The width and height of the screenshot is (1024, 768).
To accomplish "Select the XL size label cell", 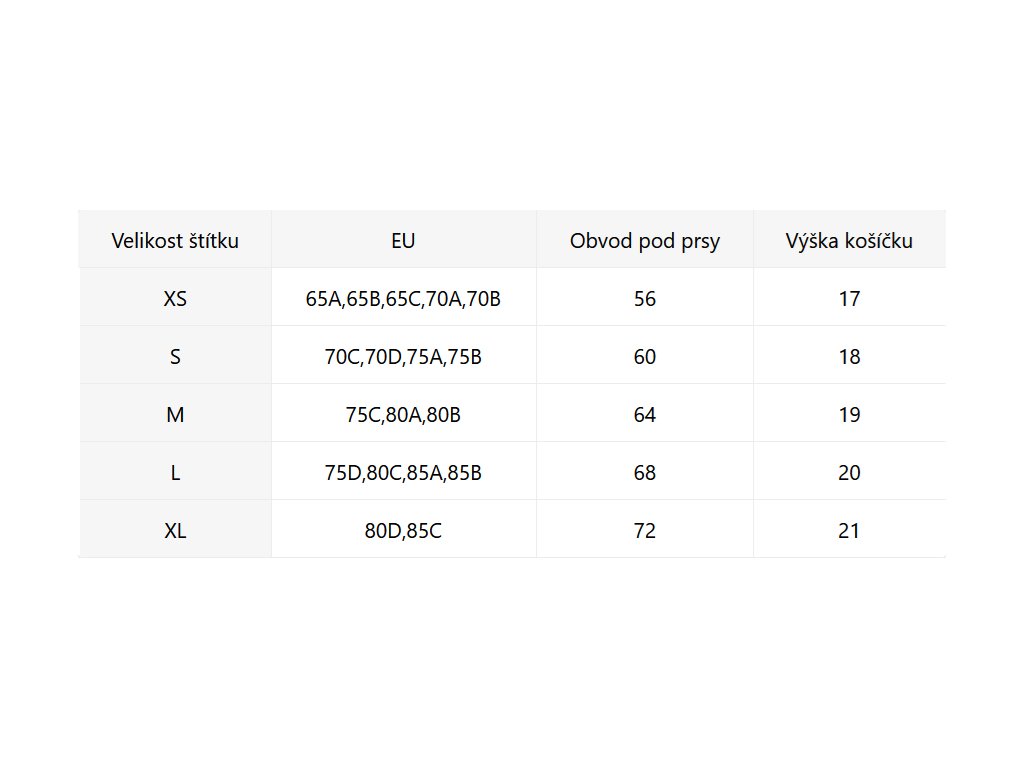I will (x=175, y=530).
